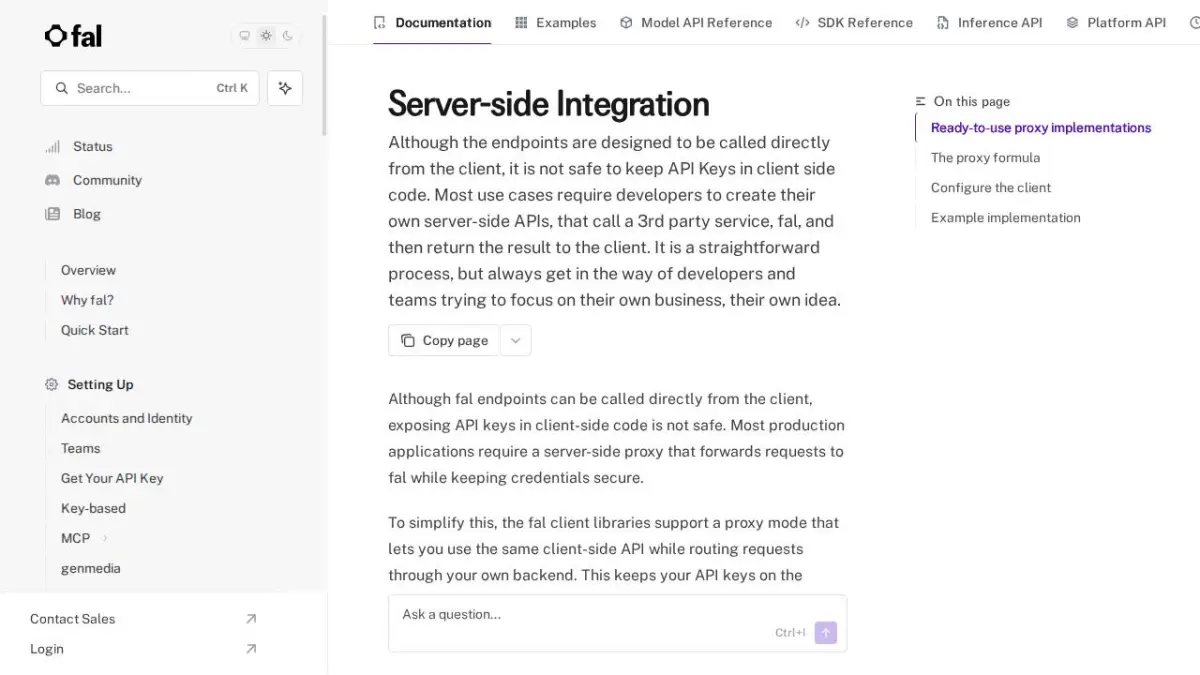The height and width of the screenshot is (675, 1200).
Task: Open the Teams page
Action: pos(80,448)
